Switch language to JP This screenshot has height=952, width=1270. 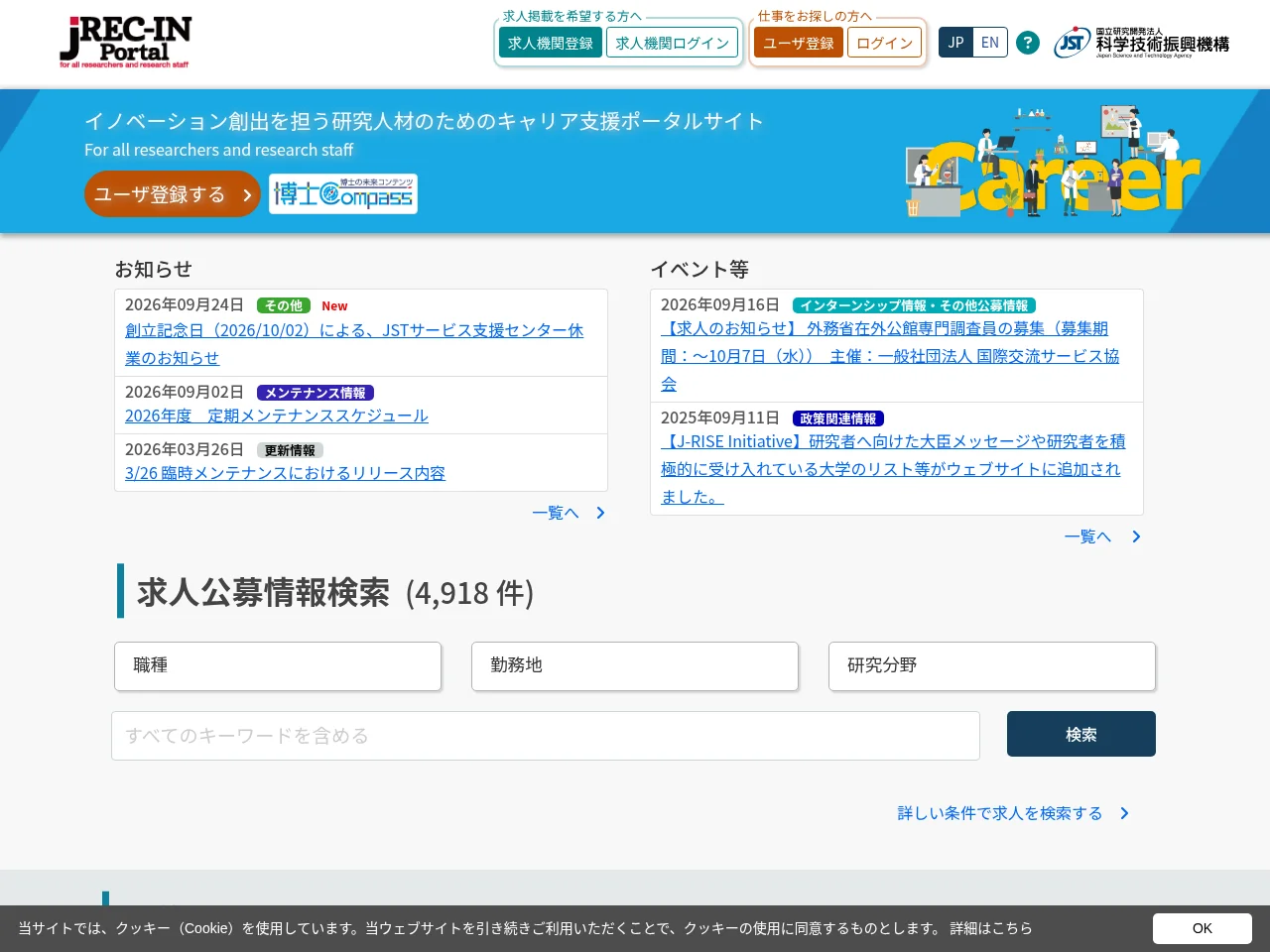pyautogui.click(x=955, y=43)
